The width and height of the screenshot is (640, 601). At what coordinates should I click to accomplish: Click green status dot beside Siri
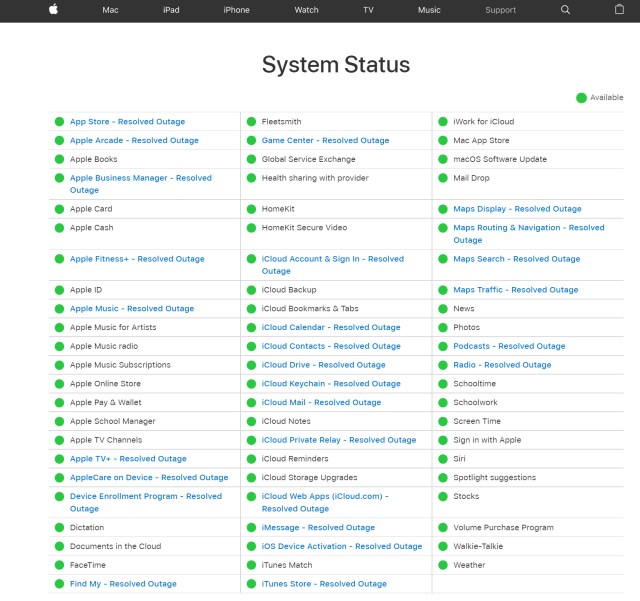[443, 459]
